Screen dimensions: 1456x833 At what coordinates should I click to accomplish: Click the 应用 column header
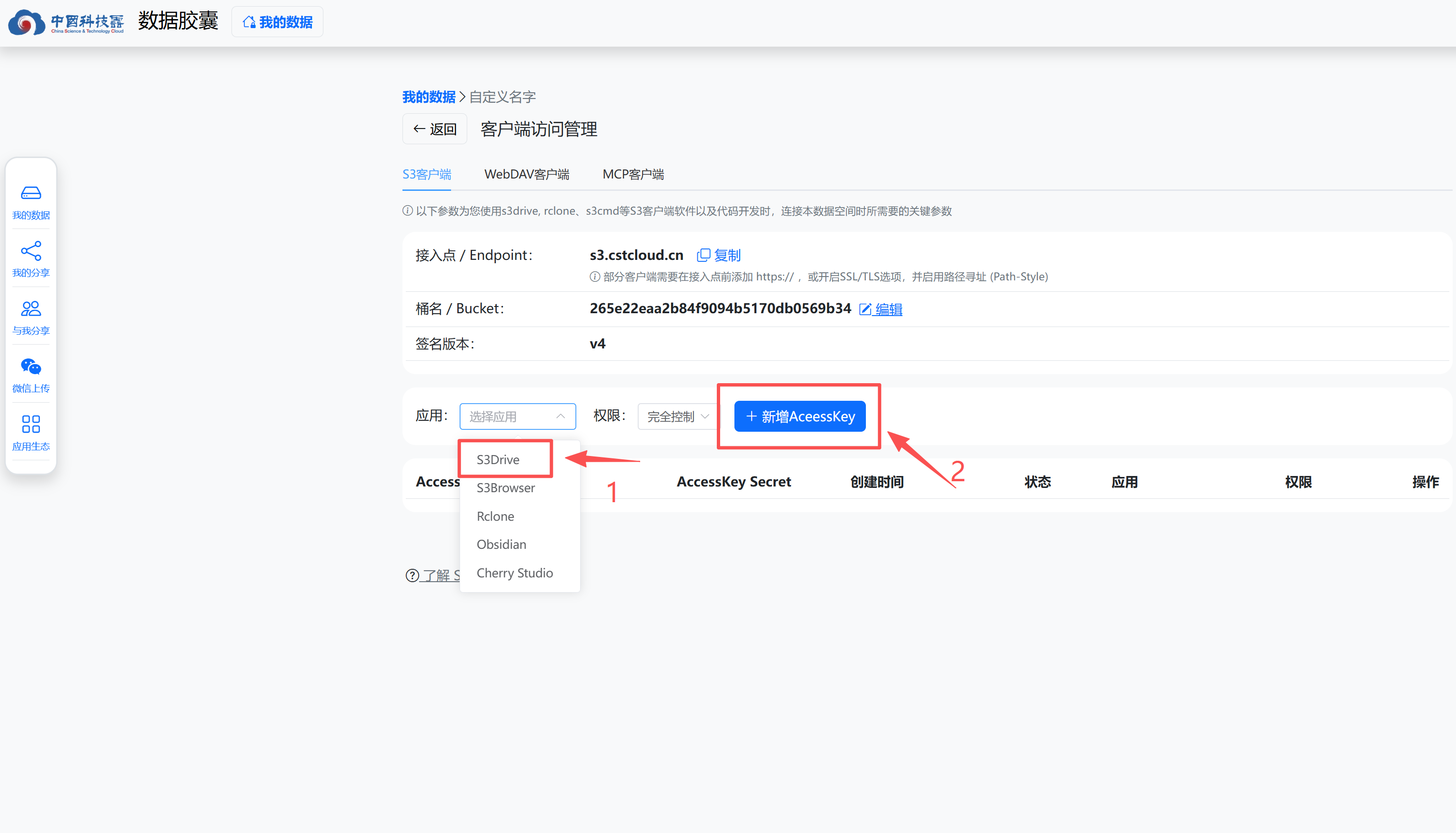(1124, 482)
